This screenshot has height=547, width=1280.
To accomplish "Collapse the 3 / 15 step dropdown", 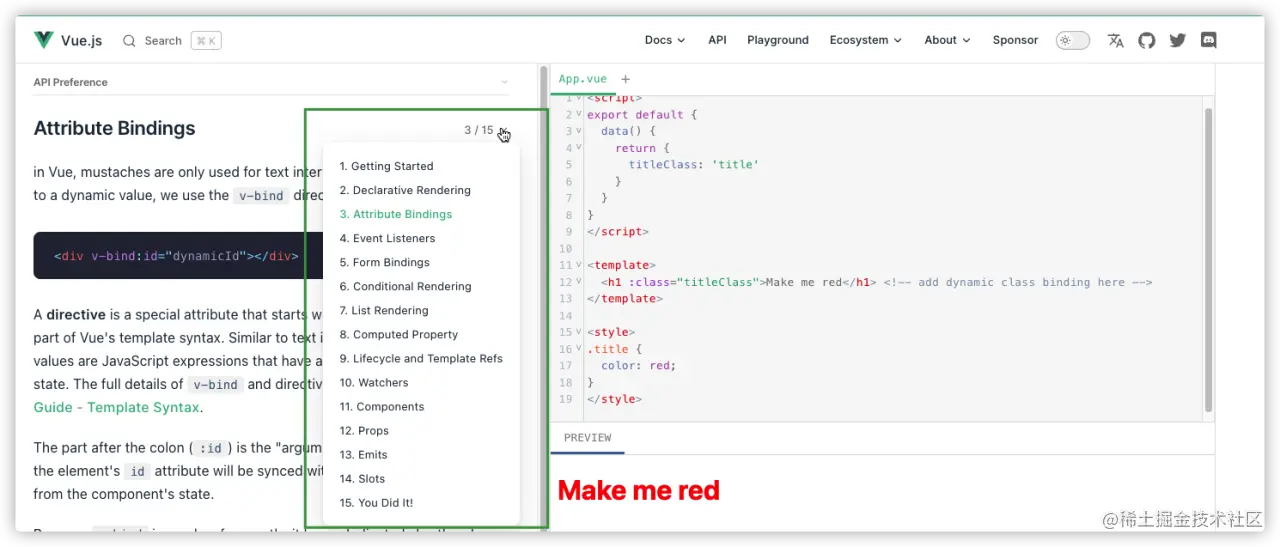I will pos(487,130).
